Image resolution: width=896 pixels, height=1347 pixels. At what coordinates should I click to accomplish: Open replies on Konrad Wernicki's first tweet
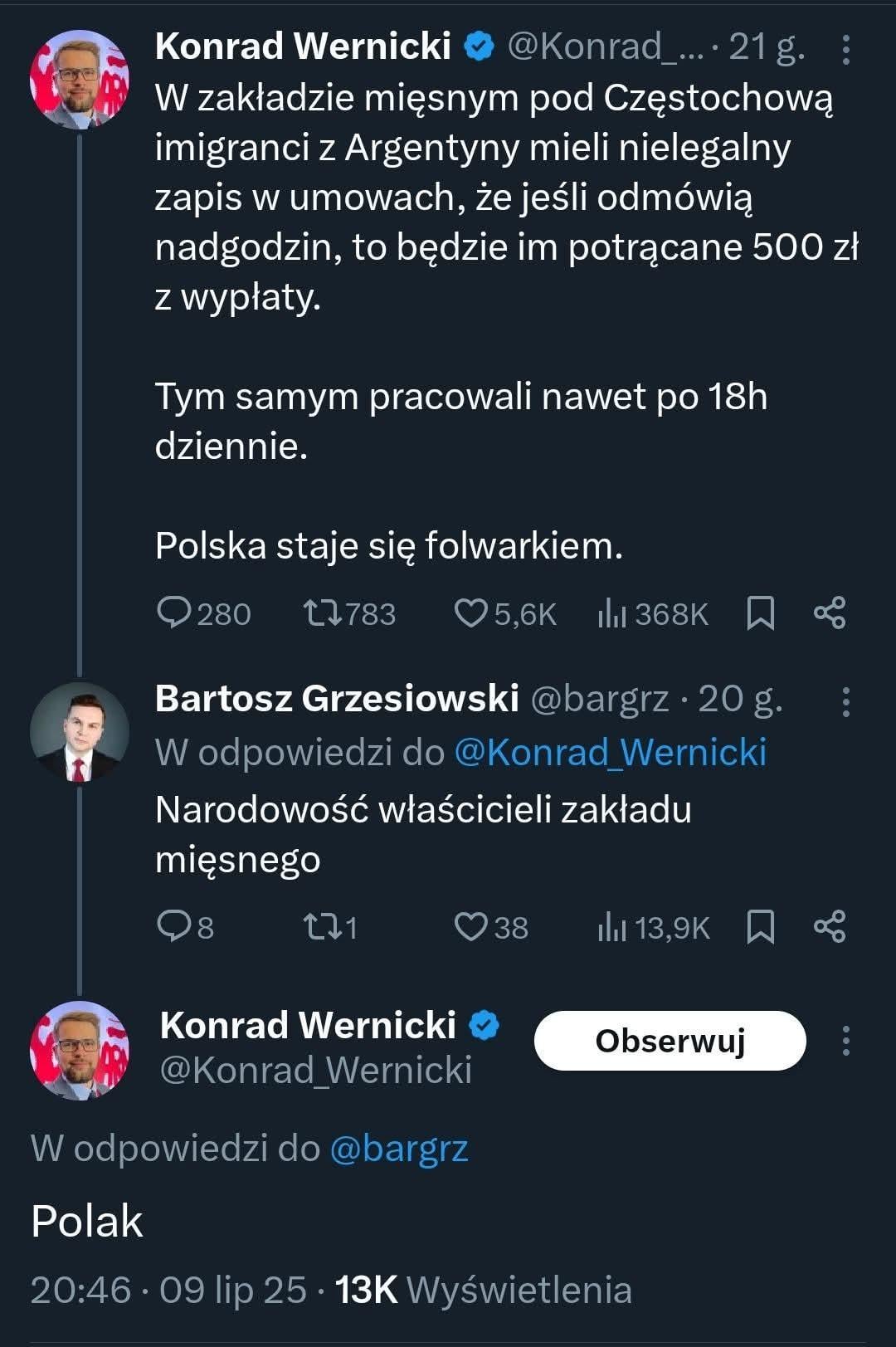(203, 613)
